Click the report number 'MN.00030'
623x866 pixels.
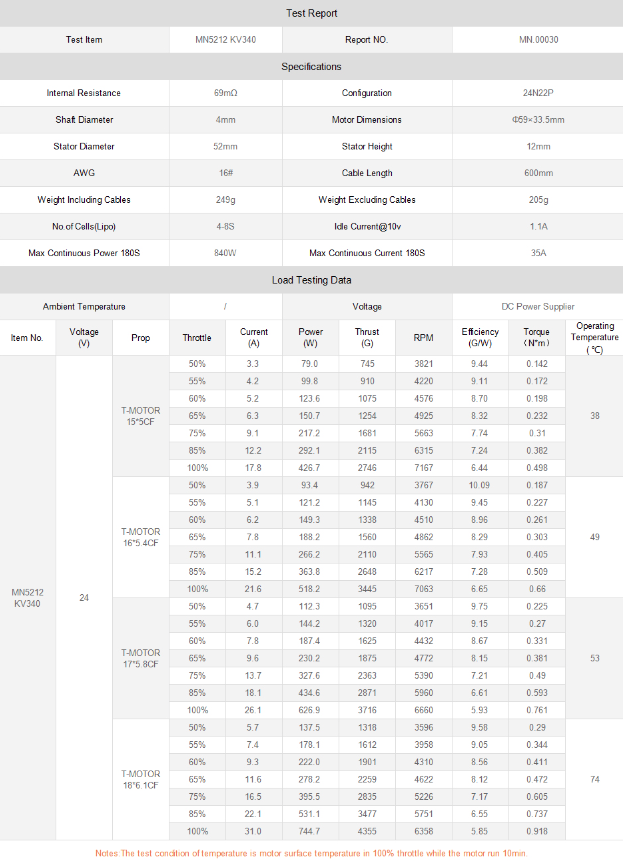538,40
